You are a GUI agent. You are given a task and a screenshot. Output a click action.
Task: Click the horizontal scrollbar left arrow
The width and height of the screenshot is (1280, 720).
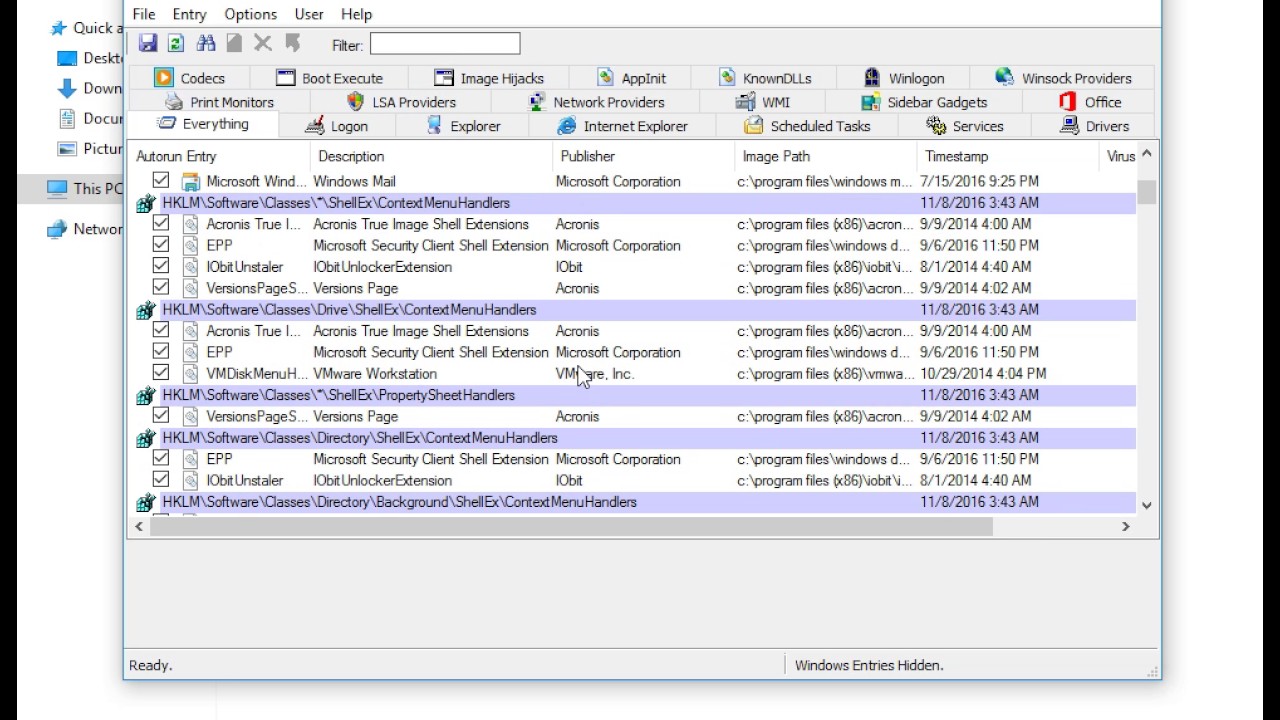coord(139,526)
